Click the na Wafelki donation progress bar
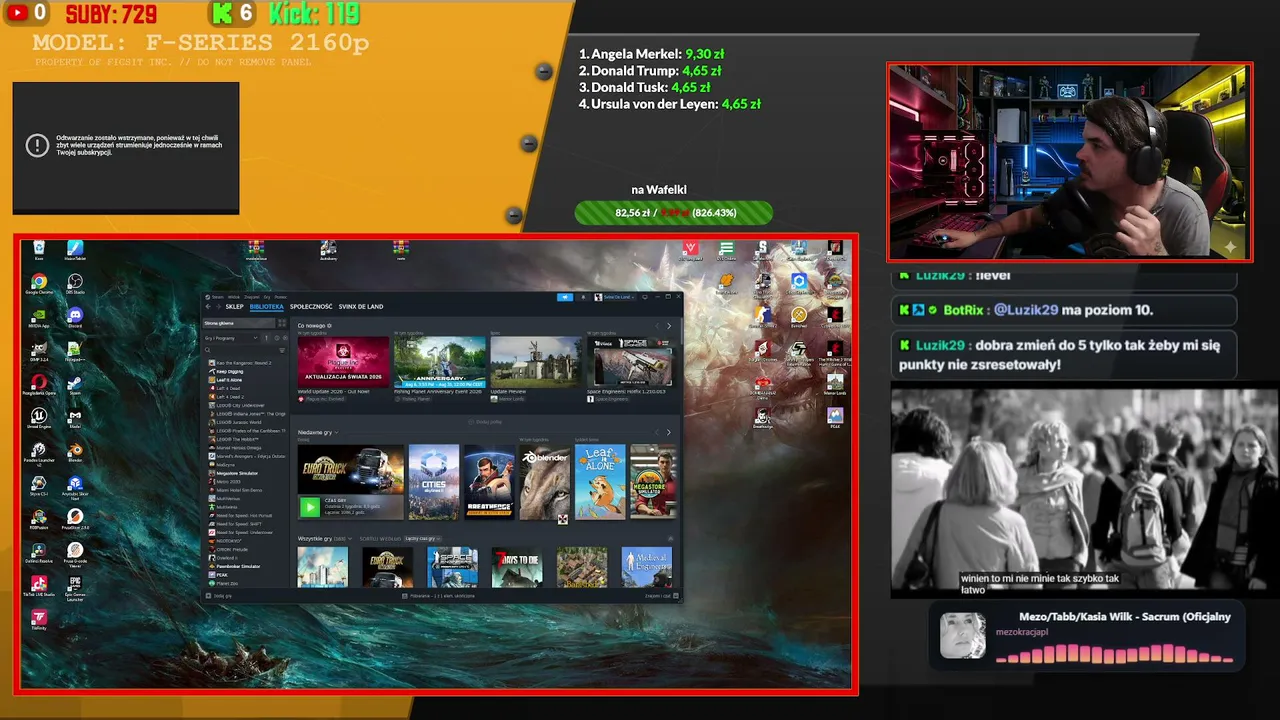Viewport: 1280px width, 720px height. [x=674, y=213]
